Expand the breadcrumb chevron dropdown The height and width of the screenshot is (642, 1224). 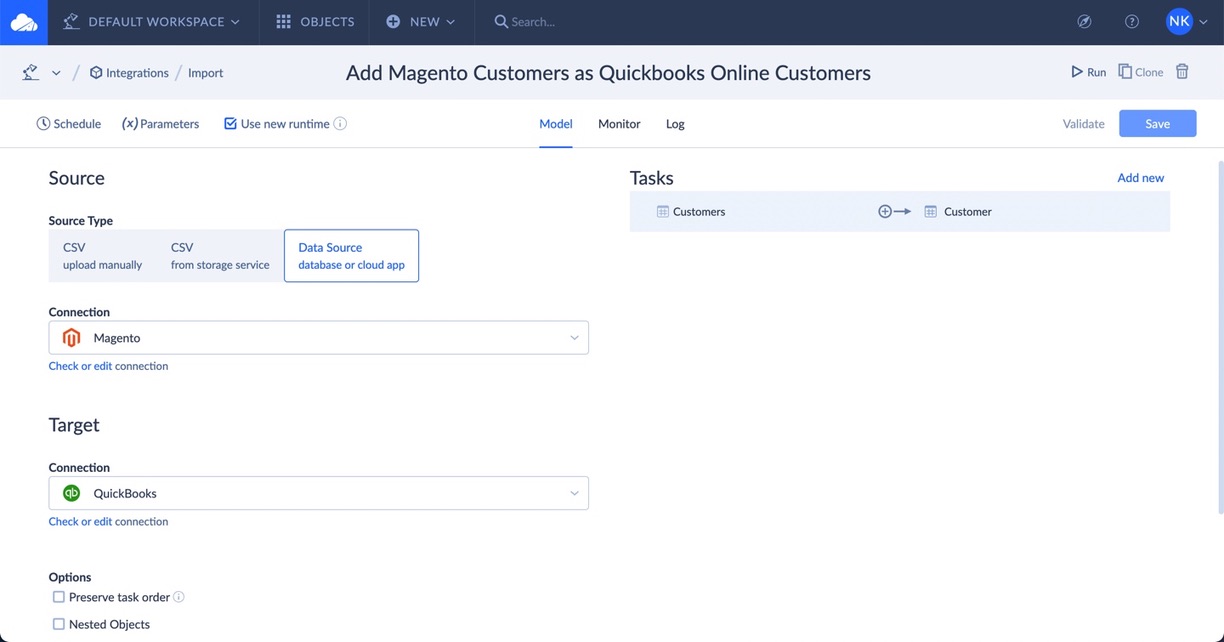click(56, 73)
